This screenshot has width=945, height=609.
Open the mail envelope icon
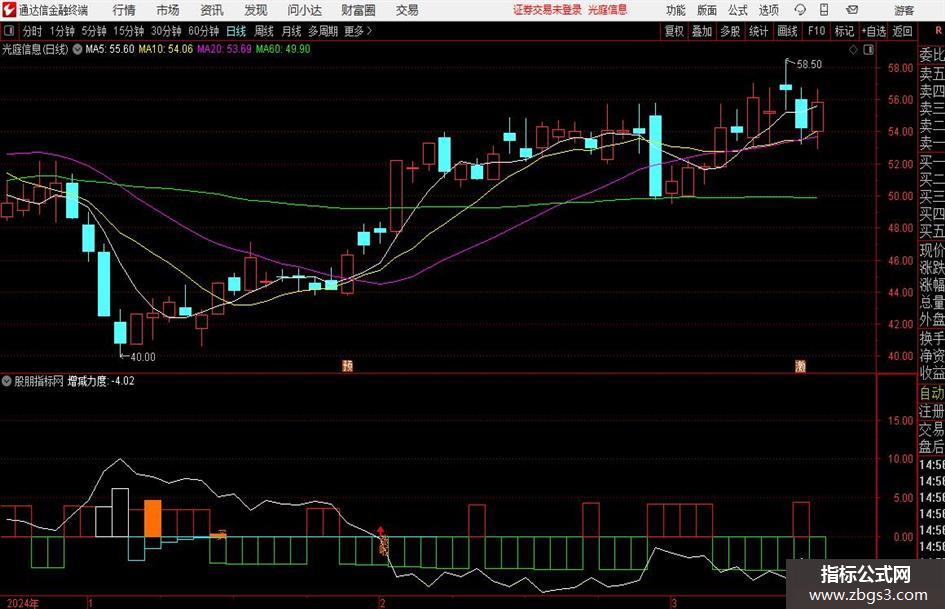point(852,10)
